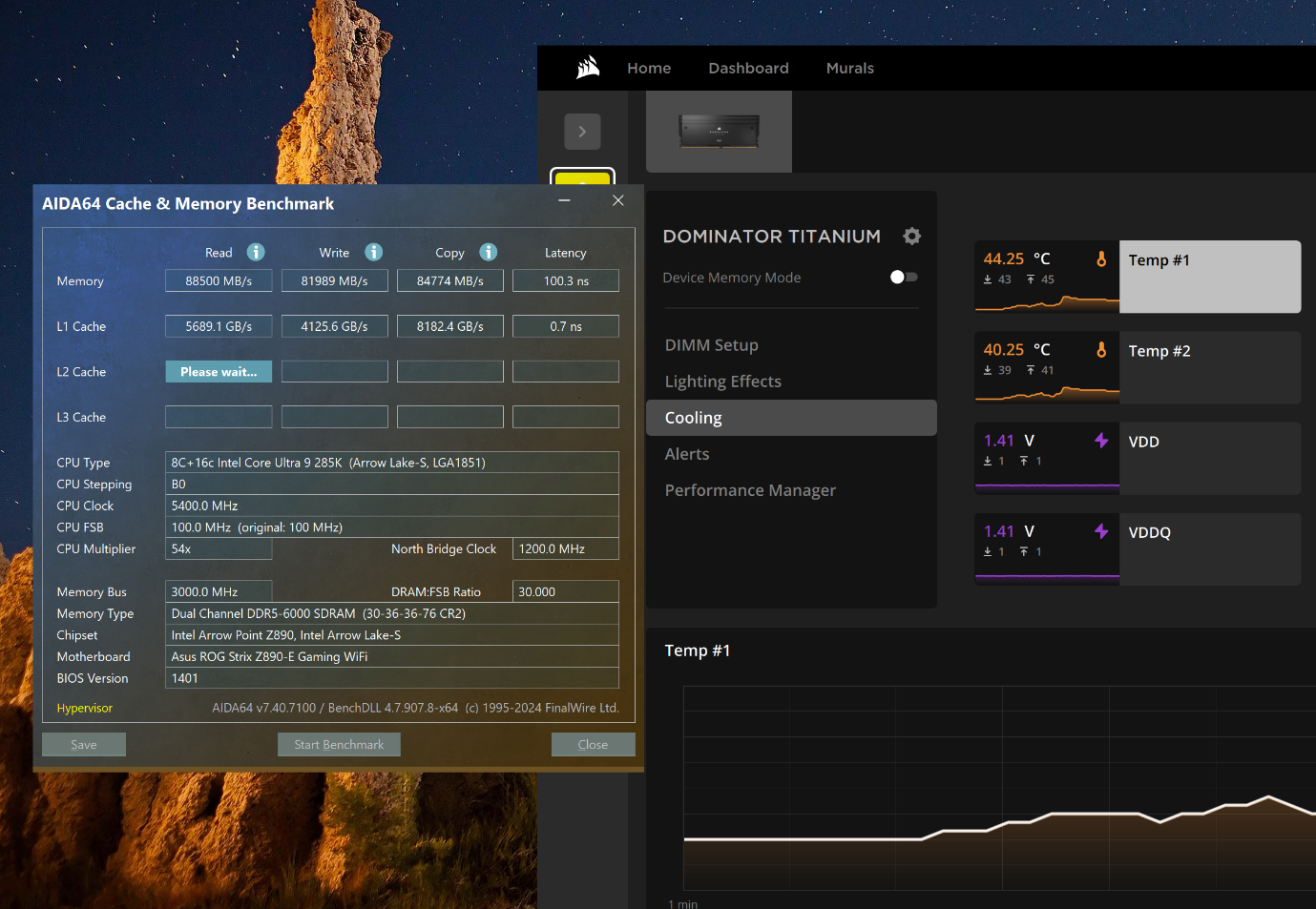Open the Dashboard tab in iCUE

tap(748, 68)
